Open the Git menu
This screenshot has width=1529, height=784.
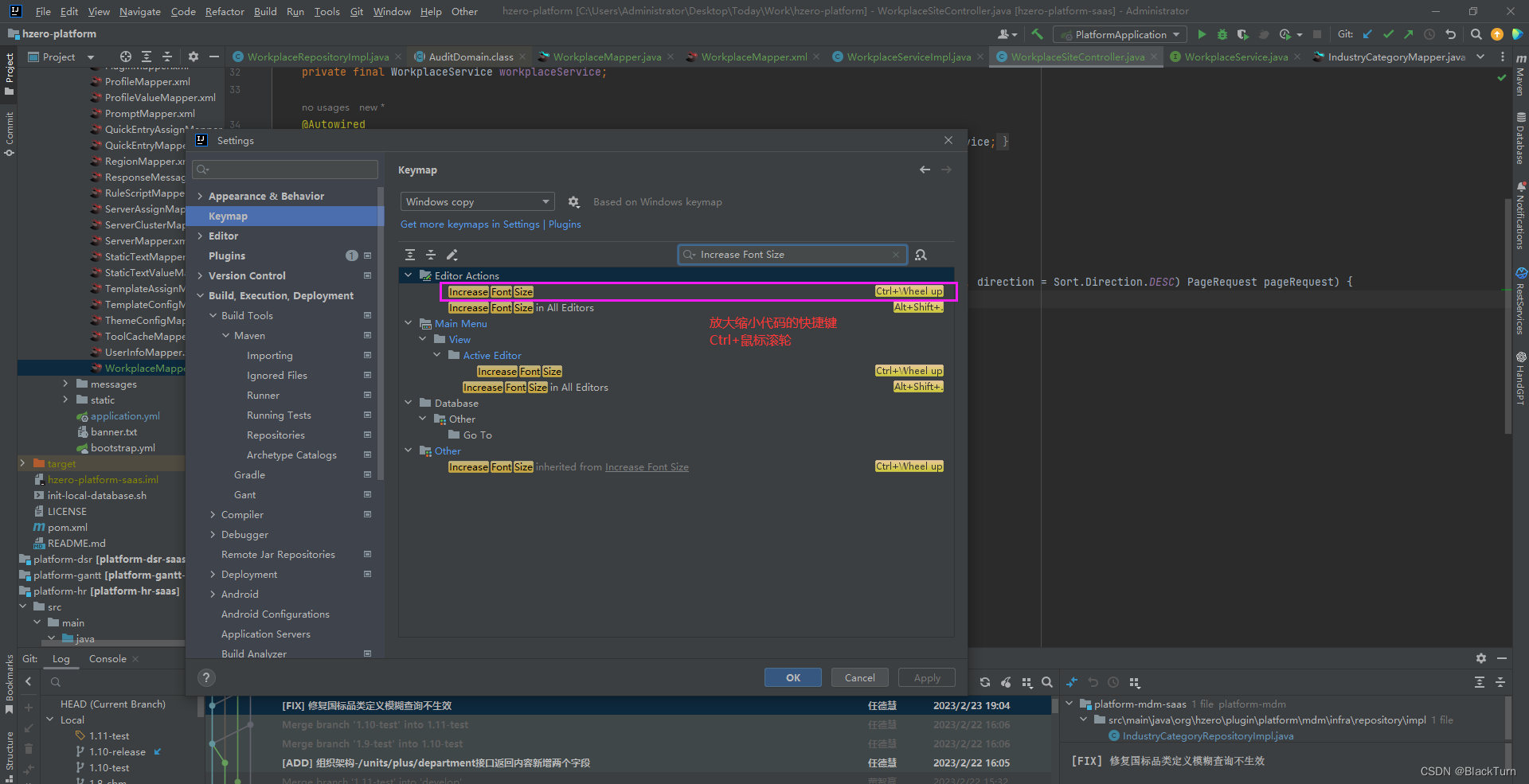tap(357, 11)
